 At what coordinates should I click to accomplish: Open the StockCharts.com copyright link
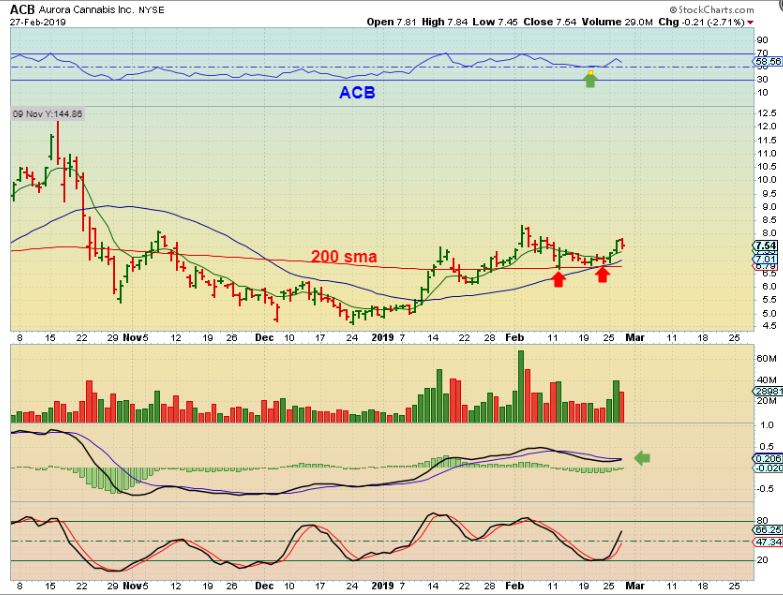(712, 9)
